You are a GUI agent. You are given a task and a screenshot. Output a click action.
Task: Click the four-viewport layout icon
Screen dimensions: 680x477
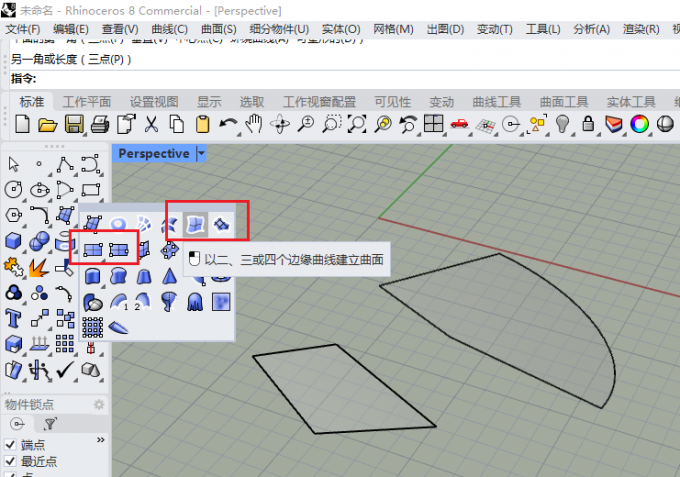(433, 124)
